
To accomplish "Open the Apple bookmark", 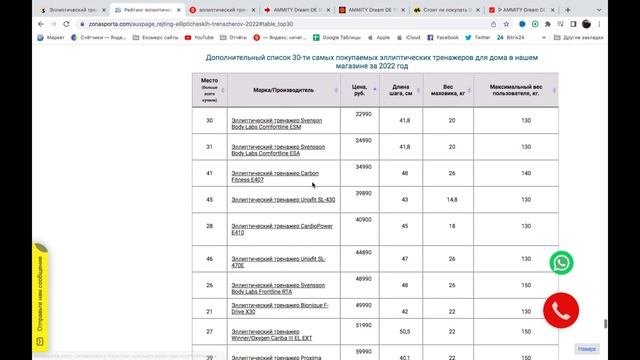I will (379, 38).
